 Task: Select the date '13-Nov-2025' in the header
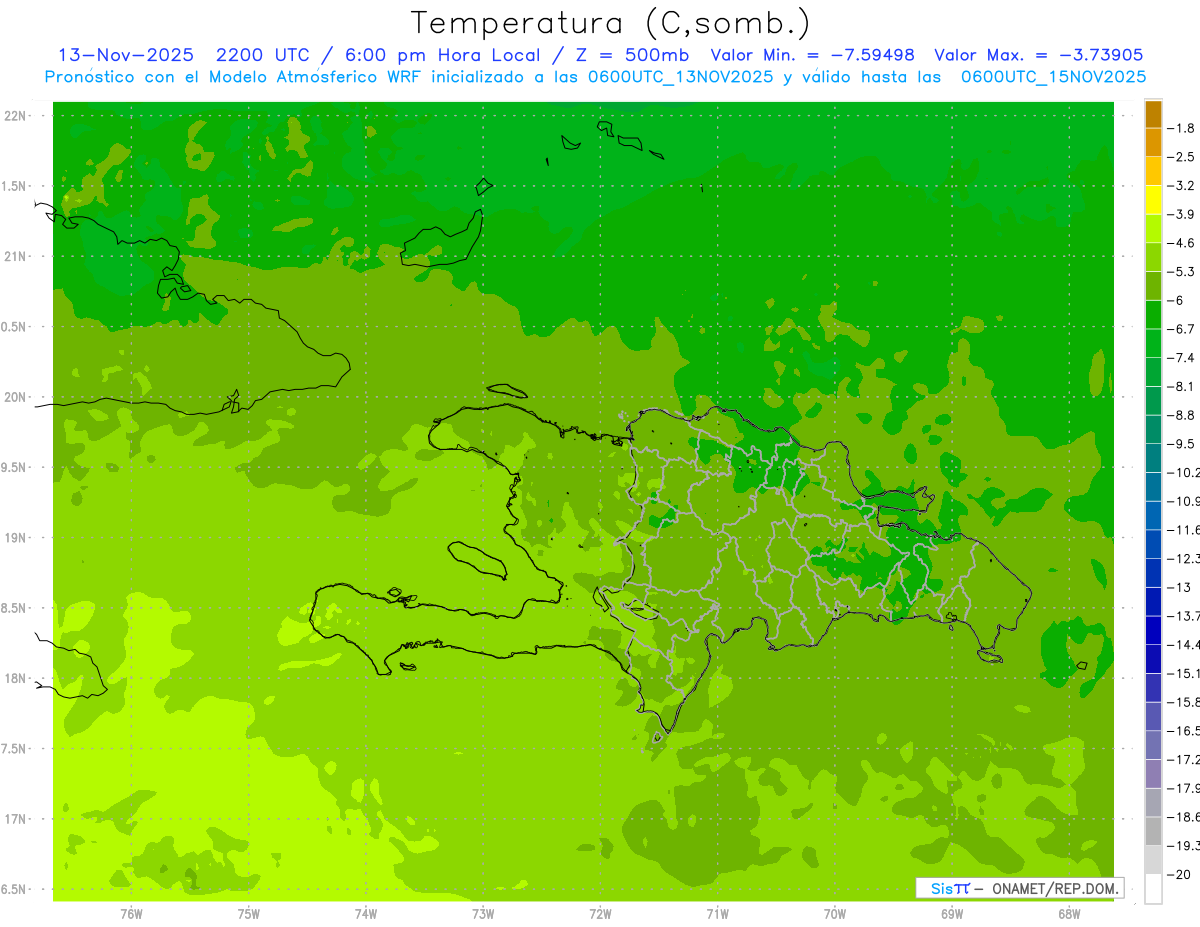124,55
